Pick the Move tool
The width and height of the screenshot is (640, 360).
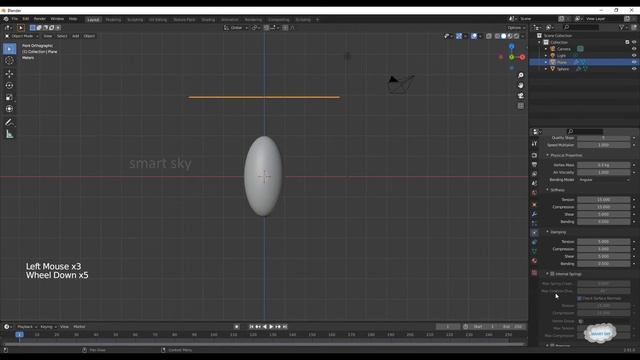pyautogui.click(x=9, y=74)
